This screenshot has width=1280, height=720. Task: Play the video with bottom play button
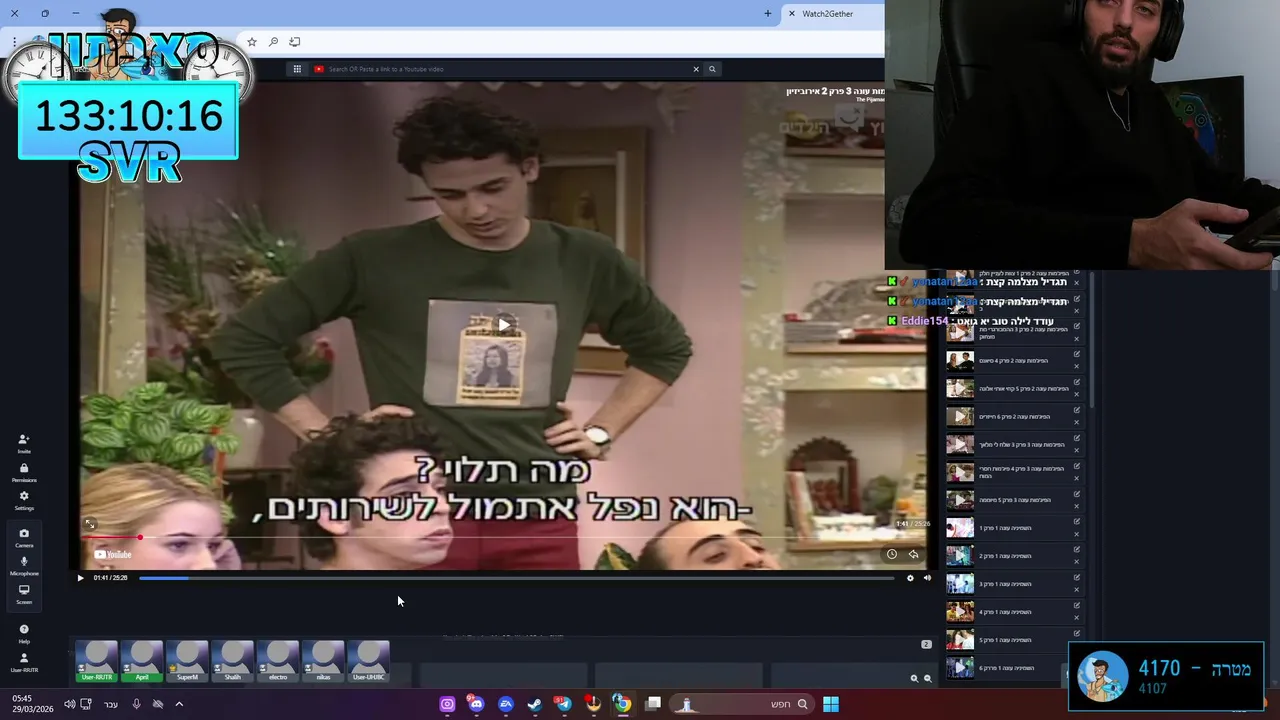tap(81, 578)
